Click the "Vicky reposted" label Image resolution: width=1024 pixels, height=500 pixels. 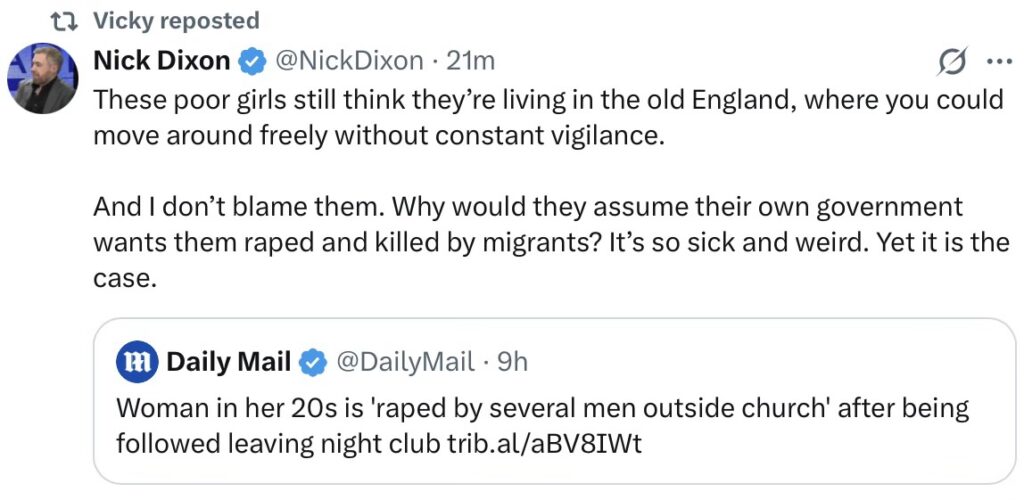click(x=176, y=20)
